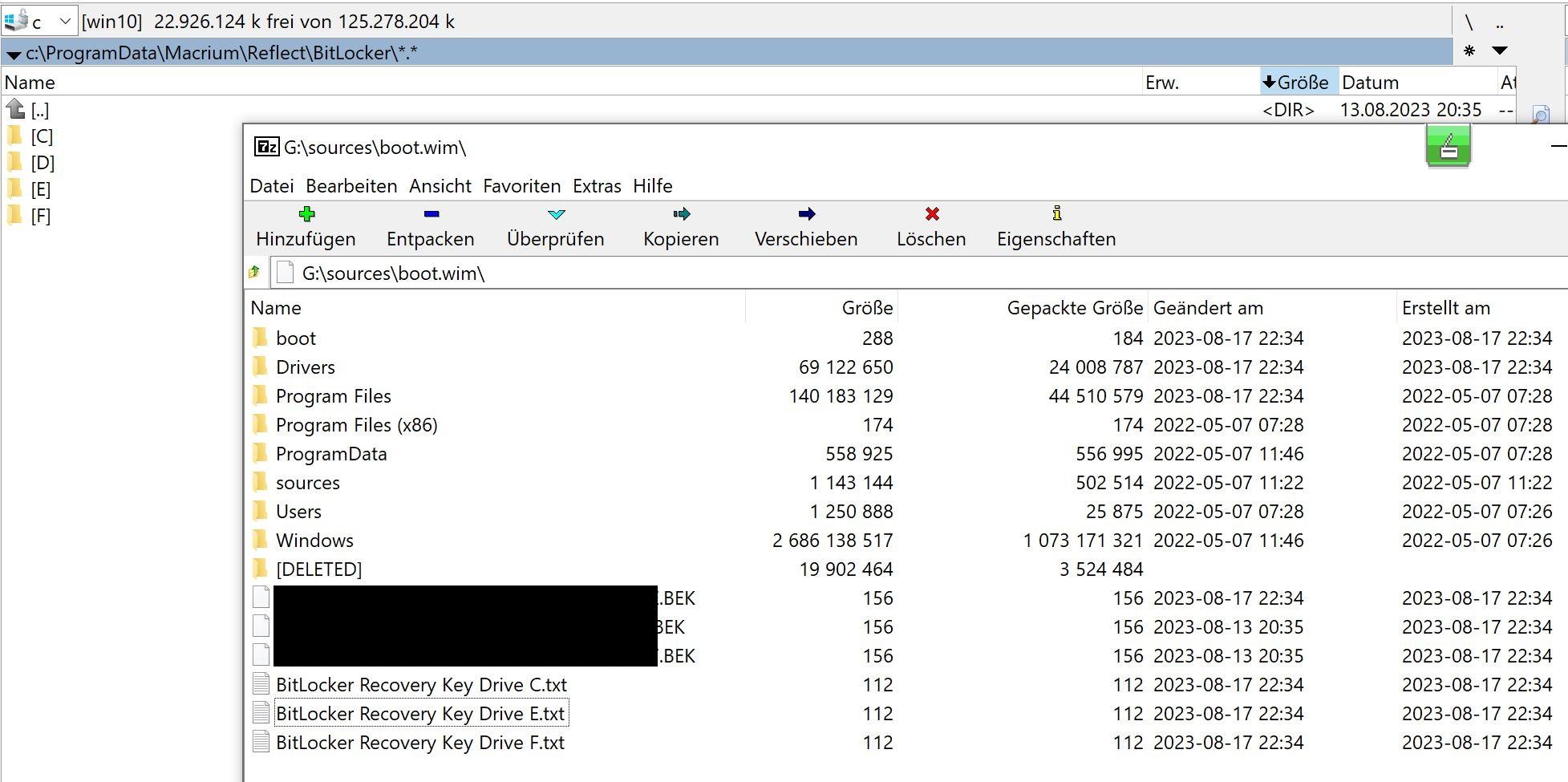
Task: Click the up-folder icon beside address bar
Action: coord(254,273)
